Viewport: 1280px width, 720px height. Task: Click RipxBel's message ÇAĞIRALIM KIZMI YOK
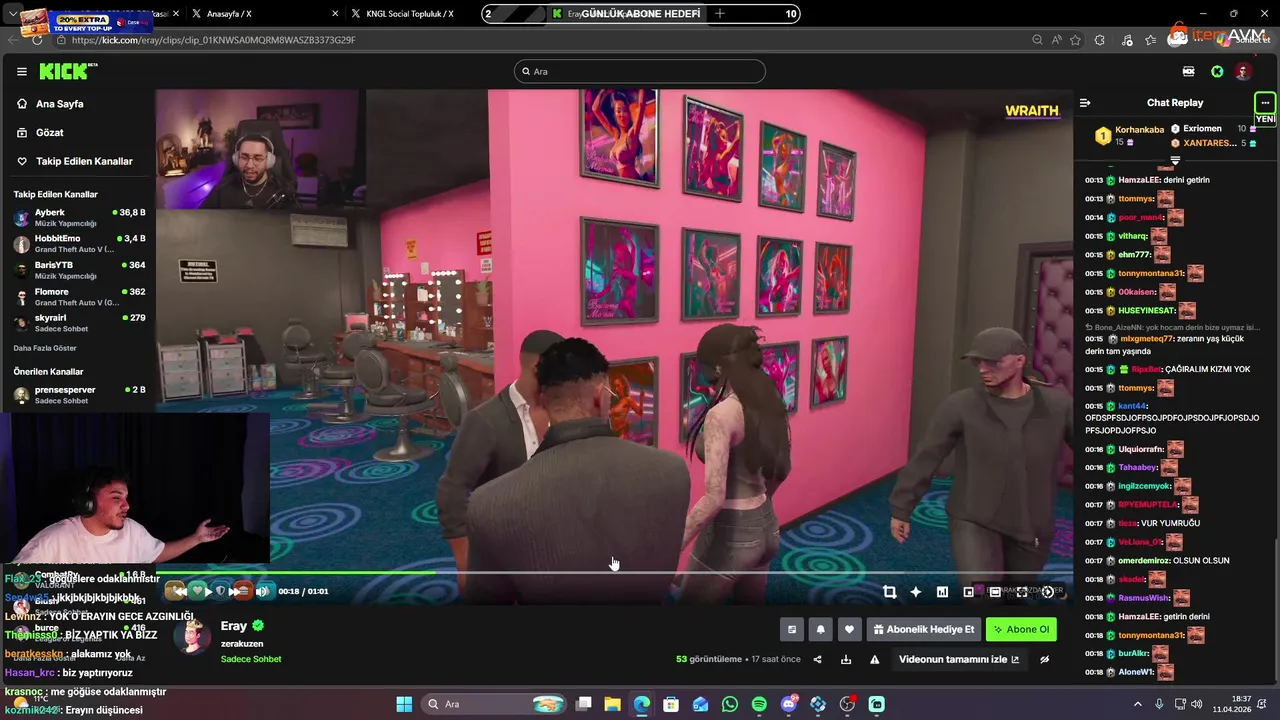1208,369
